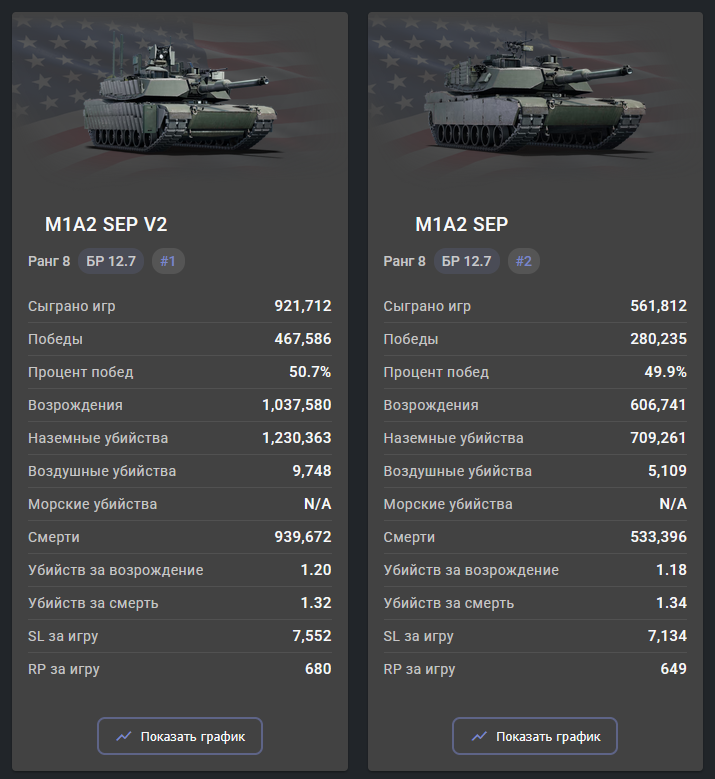Screen dimensions: 715x779
Task: Click Смерти row showing 533,396
Action: [x=535, y=537]
